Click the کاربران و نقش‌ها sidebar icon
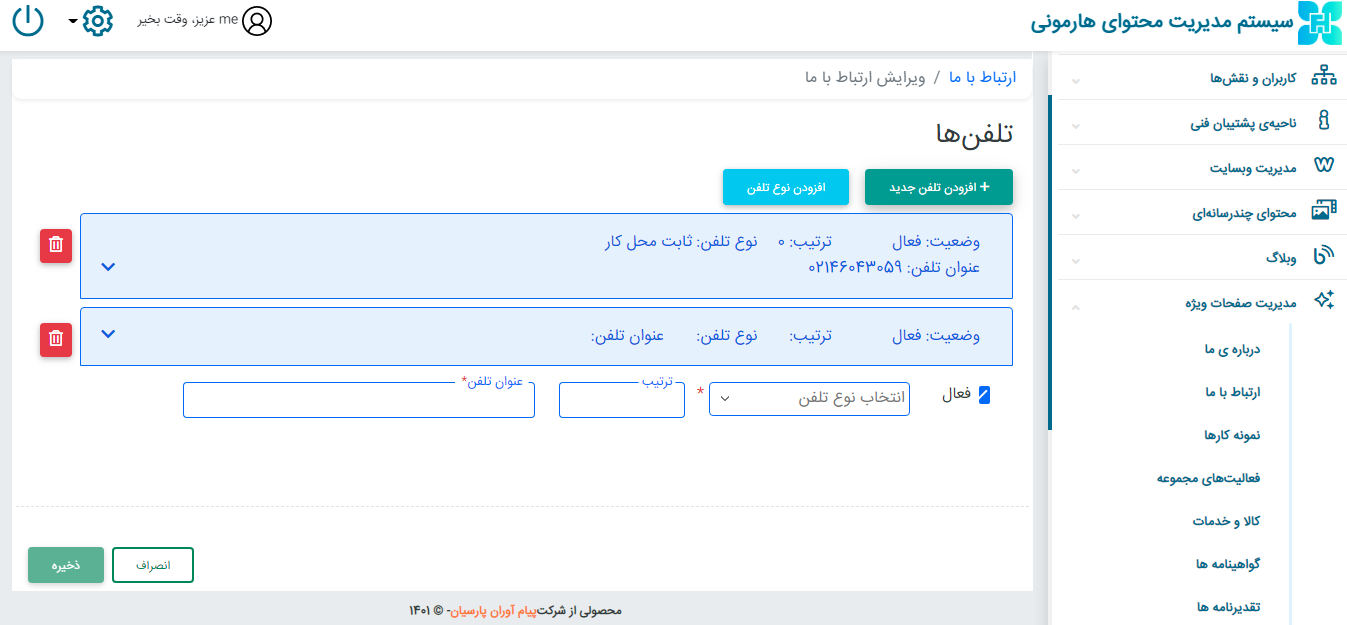The height and width of the screenshot is (625, 1347). 1324,77
